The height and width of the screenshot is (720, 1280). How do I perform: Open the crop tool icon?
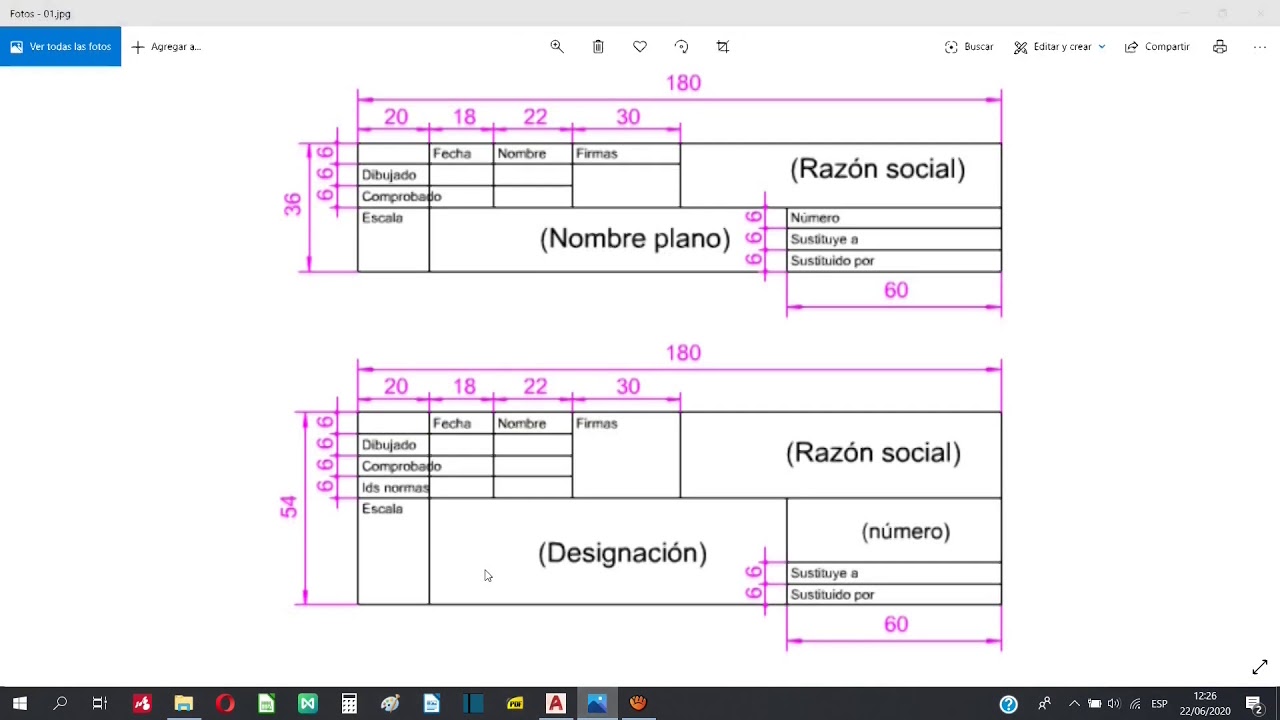pyautogui.click(x=723, y=47)
